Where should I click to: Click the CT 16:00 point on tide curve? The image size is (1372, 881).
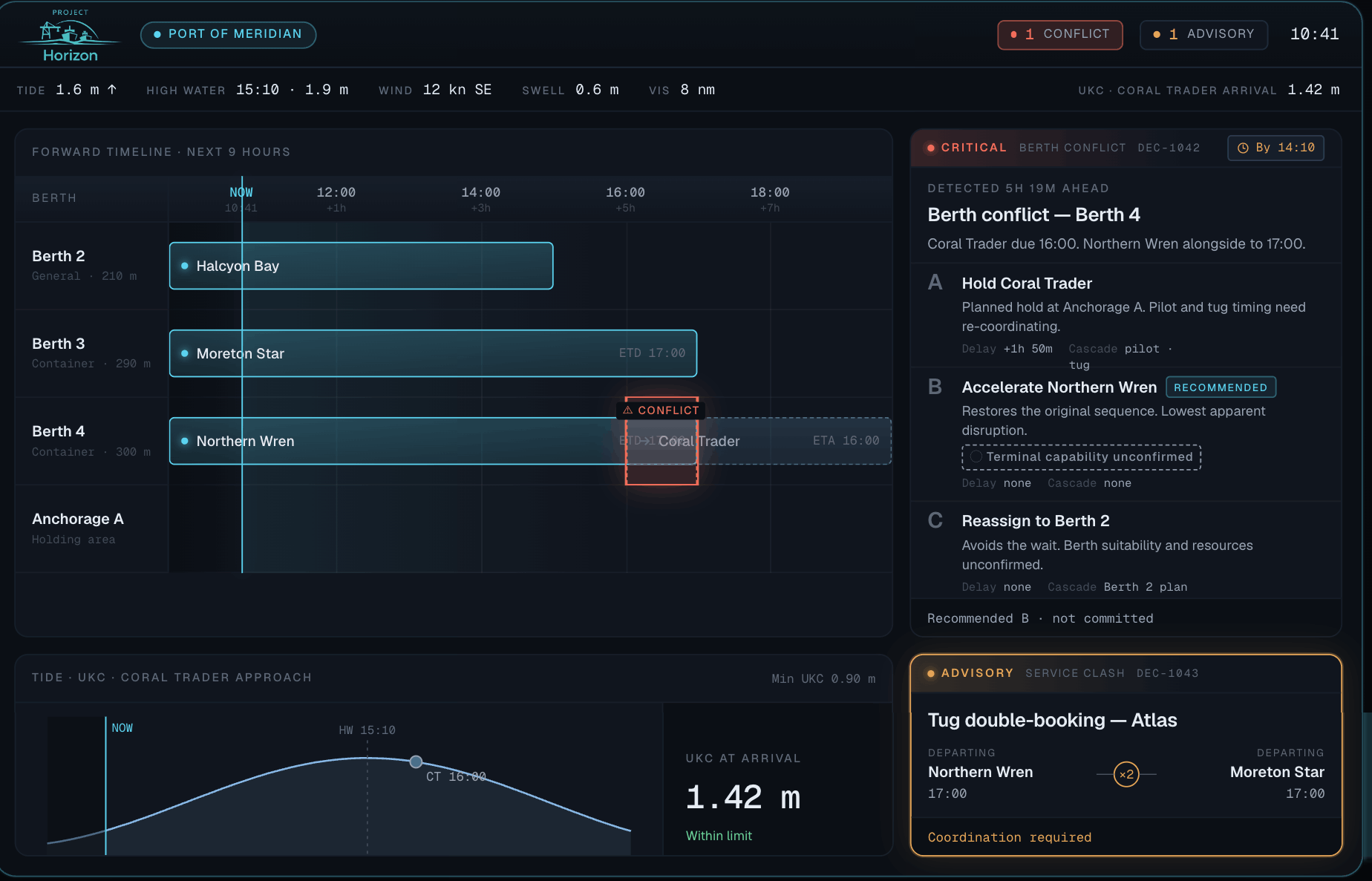(416, 762)
